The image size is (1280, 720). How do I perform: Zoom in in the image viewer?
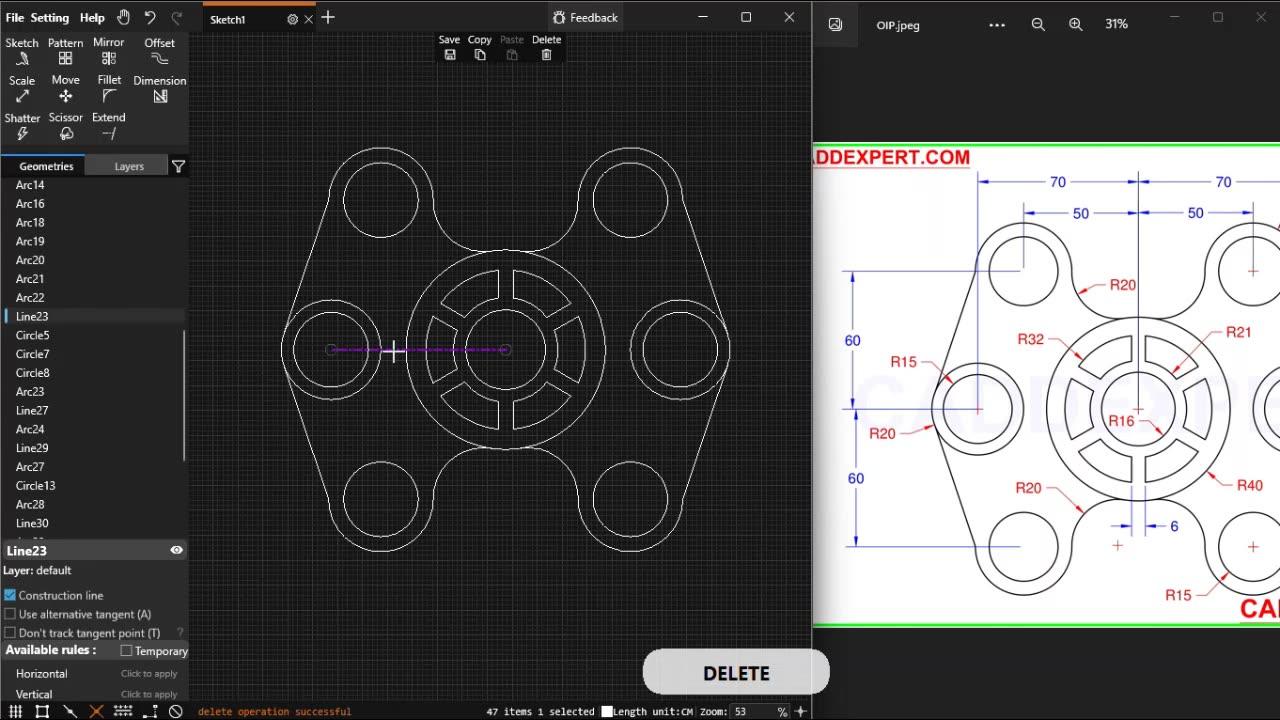pos(1076,24)
